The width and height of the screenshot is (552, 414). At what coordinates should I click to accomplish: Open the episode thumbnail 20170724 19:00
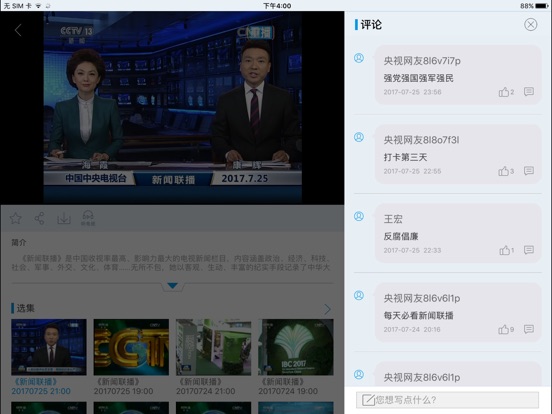coord(296,347)
